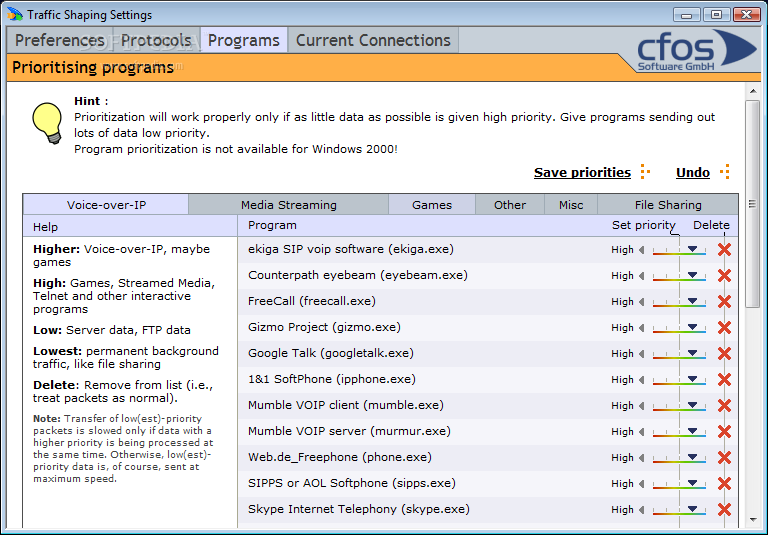The height and width of the screenshot is (535, 768).
Task: Delete SIPPS or AOL Softphone entry
Action: (x=724, y=484)
